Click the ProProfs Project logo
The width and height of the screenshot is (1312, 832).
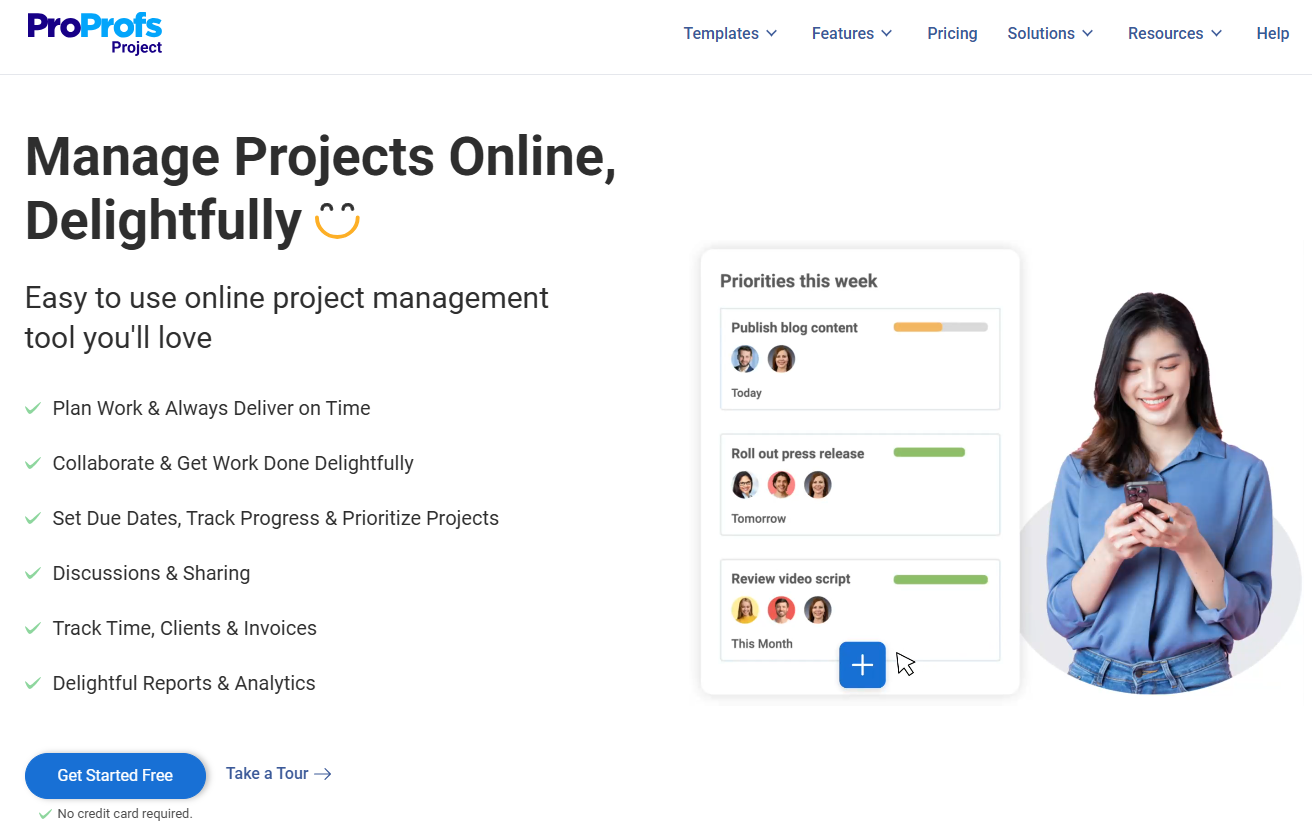point(95,32)
